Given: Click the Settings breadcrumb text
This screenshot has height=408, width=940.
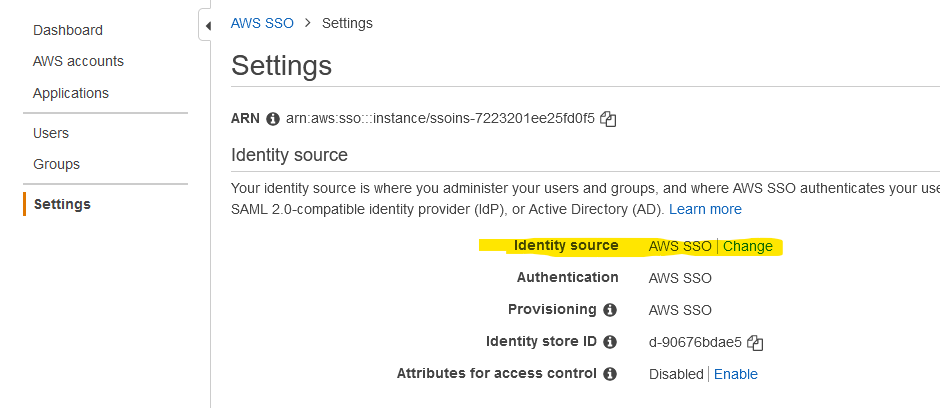Looking at the screenshot, I should coord(347,23).
